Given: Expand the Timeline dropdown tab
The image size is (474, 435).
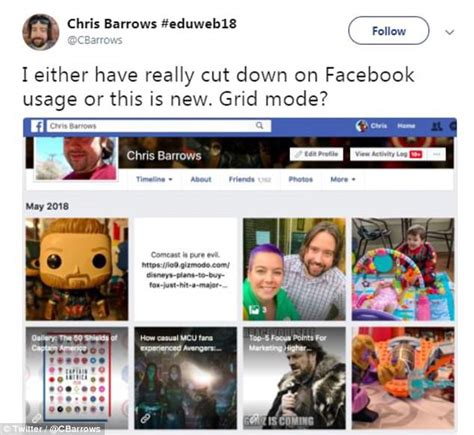Looking at the screenshot, I should coord(154,179).
